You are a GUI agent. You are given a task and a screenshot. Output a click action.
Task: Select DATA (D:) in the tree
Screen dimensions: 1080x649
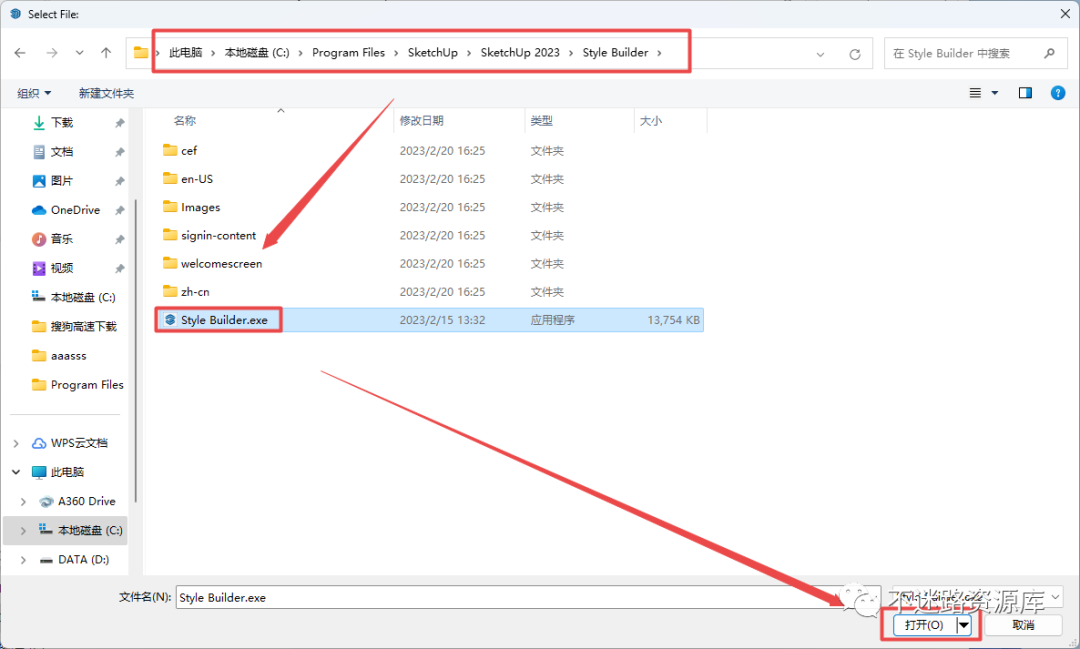pyautogui.click(x=74, y=559)
